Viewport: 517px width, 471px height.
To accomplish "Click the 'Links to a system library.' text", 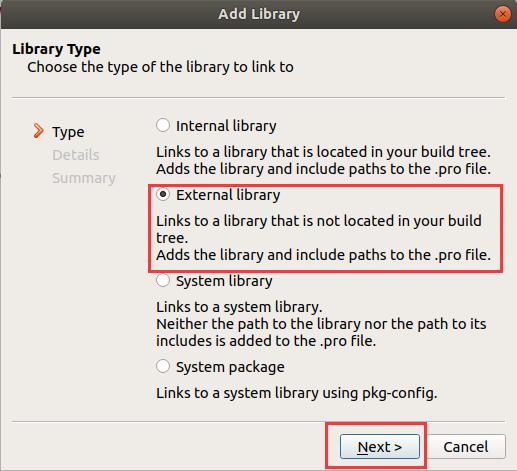I will point(239,307).
